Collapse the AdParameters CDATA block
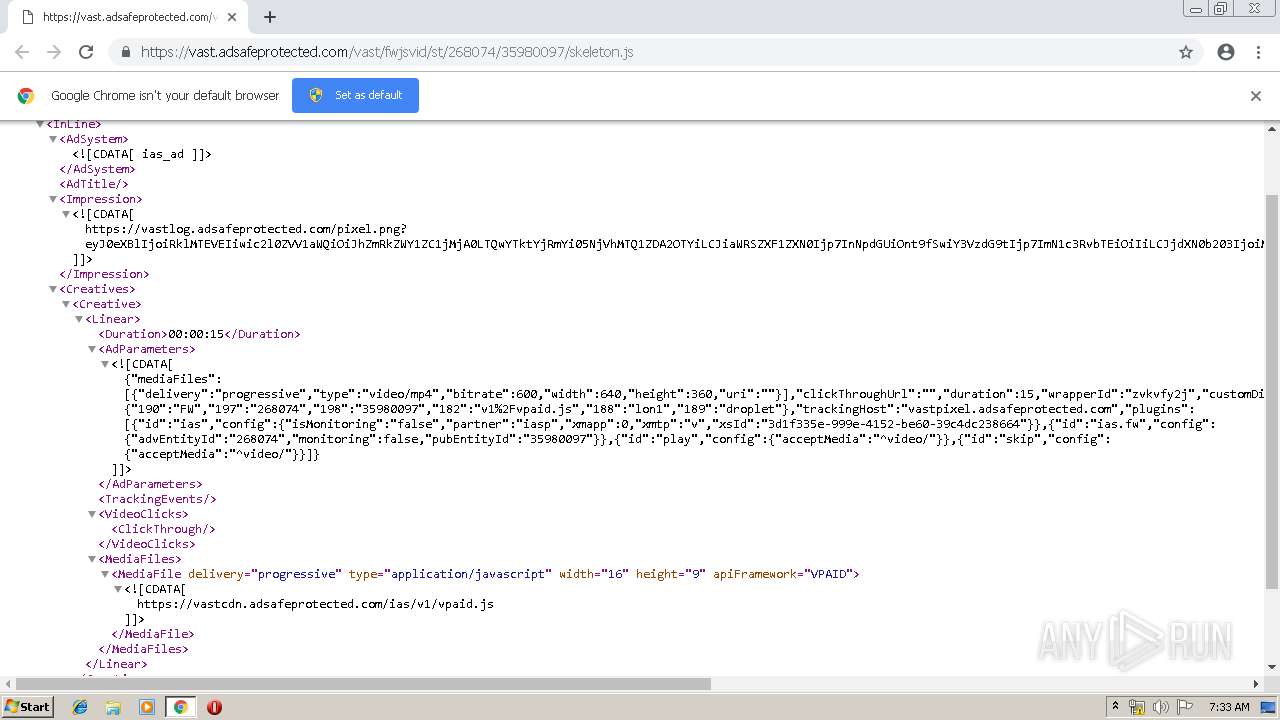The width and height of the screenshot is (1280, 720). coord(105,364)
